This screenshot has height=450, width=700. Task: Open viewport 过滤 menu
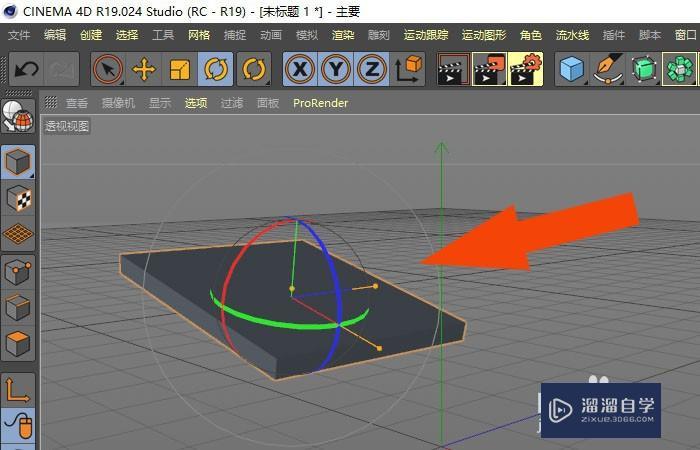[232, 103]
